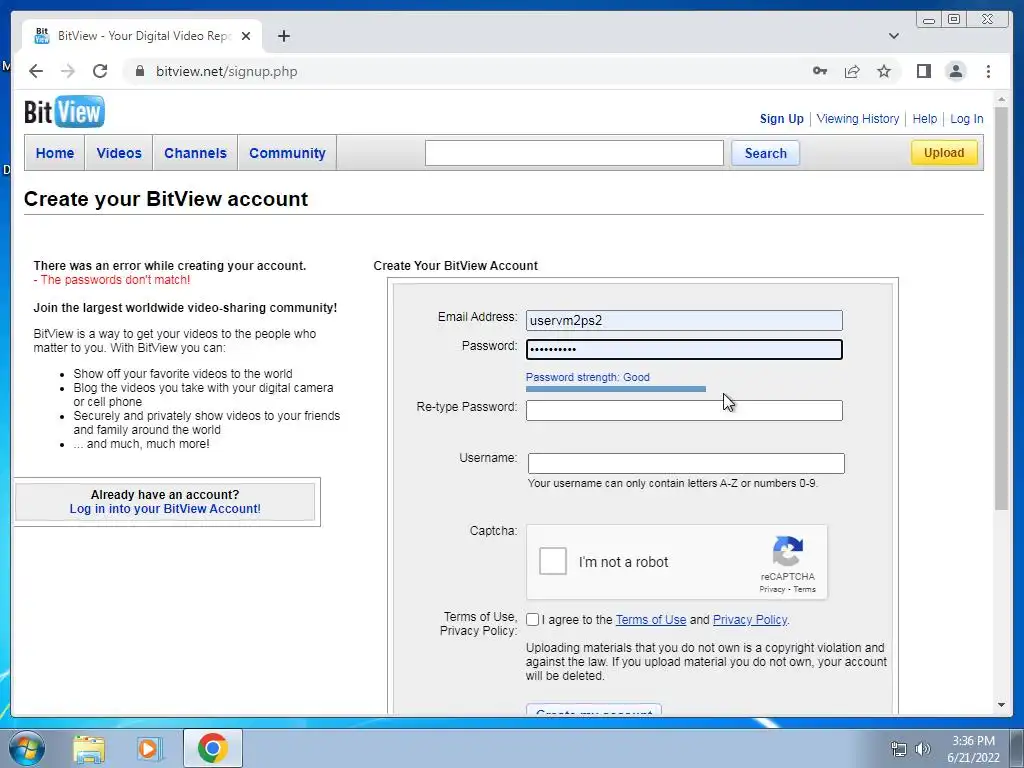Screen dimensions: 1024x768
Task: Click the address bar URL
Action: [227, 71]
